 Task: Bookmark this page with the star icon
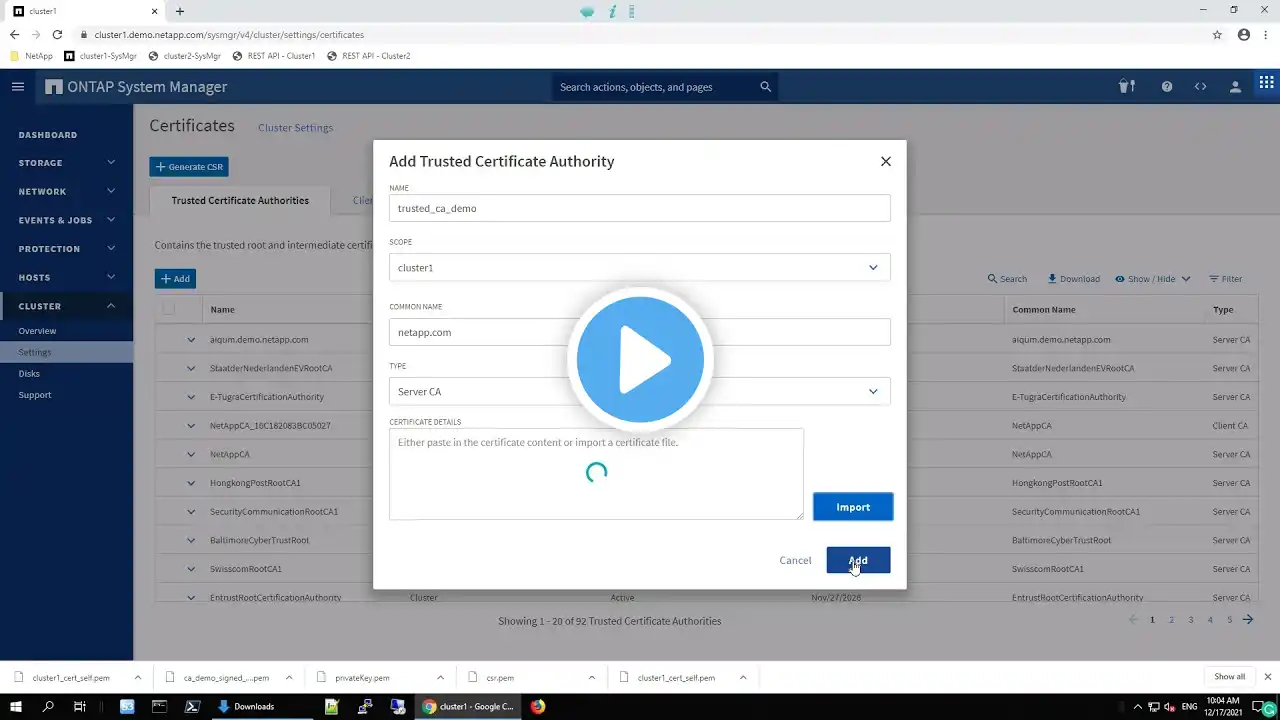point(1217,34)
